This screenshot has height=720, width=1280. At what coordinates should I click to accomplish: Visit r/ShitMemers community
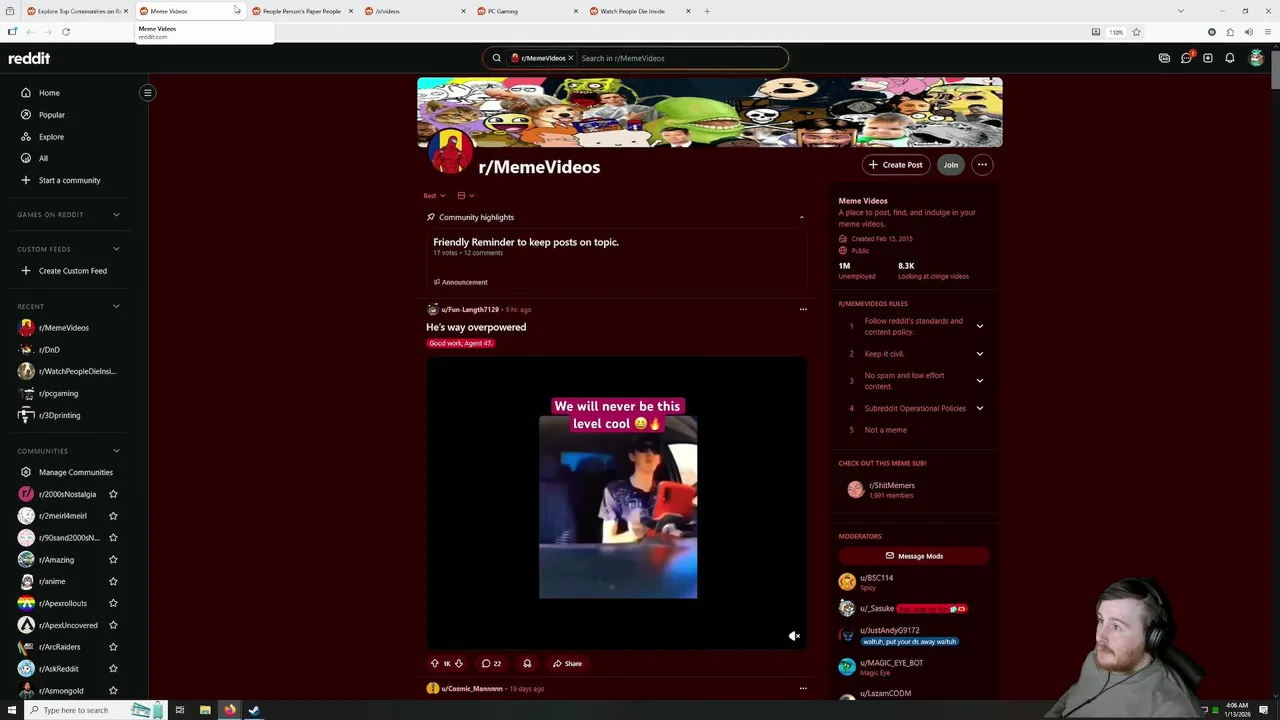tap(891, 485)
